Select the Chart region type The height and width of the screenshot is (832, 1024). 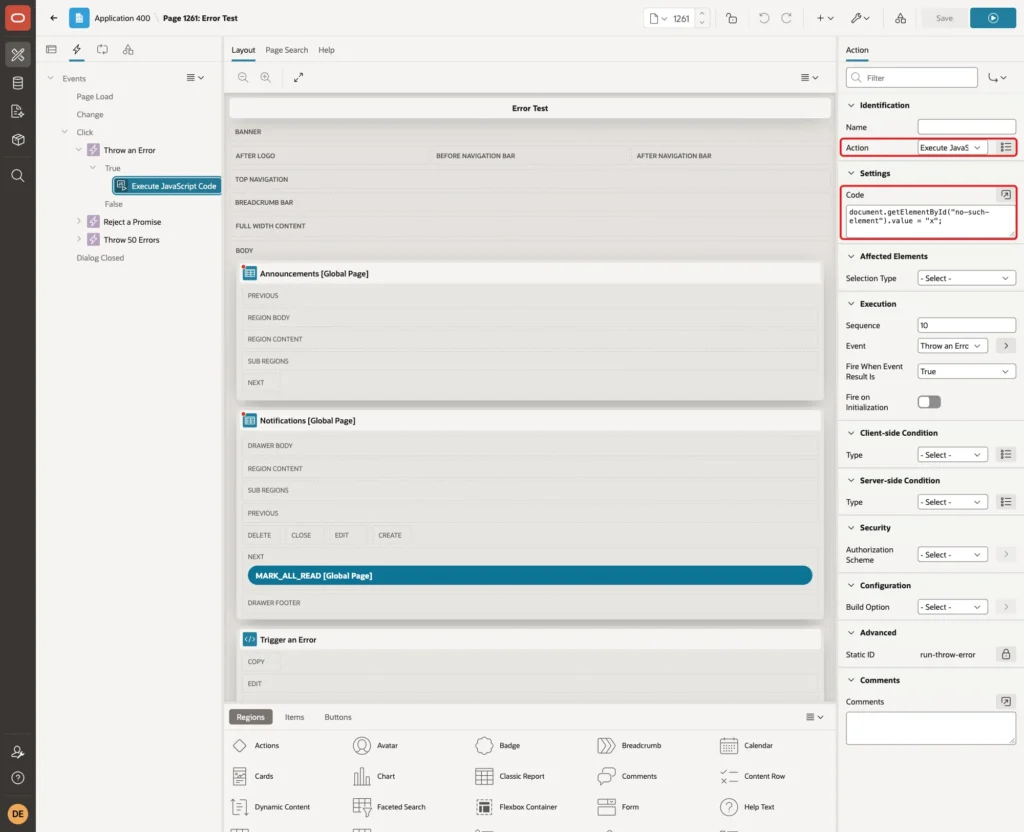point(374,776)
